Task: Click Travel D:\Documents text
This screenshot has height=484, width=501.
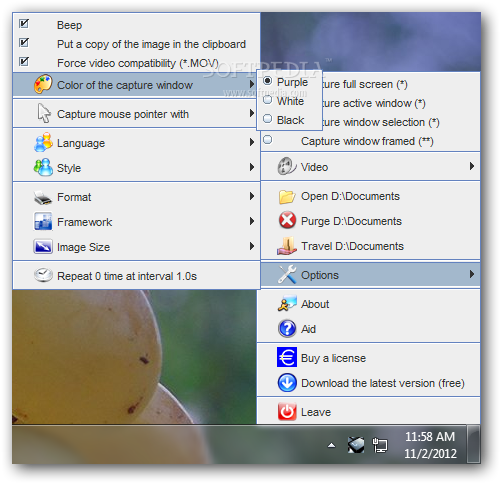Action: [x=352, y=246]
